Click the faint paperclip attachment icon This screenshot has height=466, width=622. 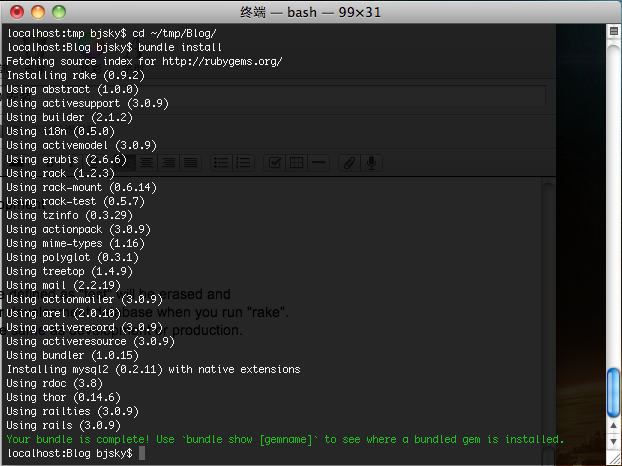pos(349,163)
